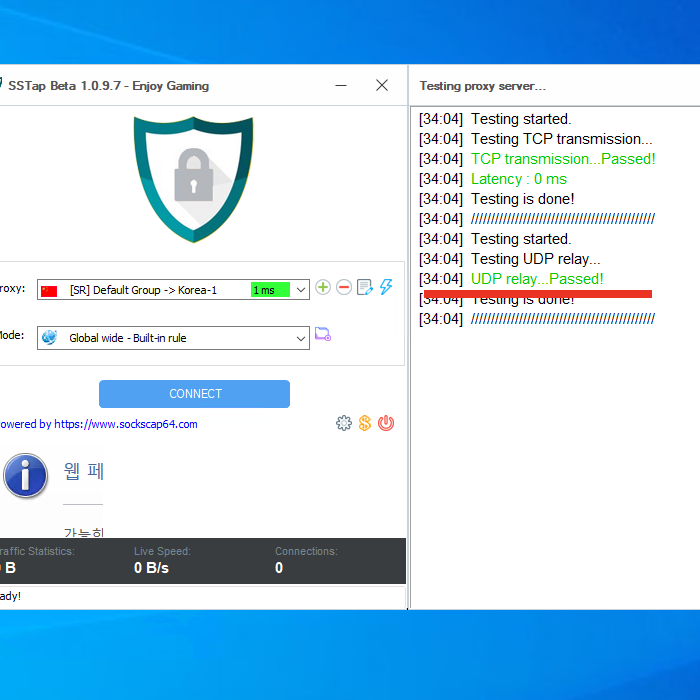Select the Korea-1 proxy combo box
This screenshot has width=700, height=700.
[173, 290]
